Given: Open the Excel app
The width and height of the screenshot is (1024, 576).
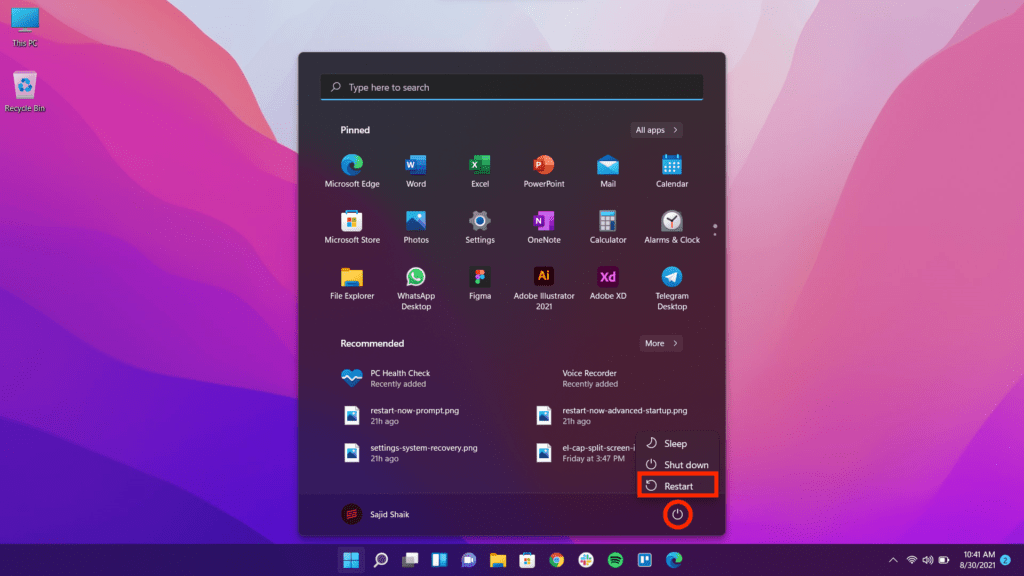Looking at the screenshot, I should coord(479,171).
